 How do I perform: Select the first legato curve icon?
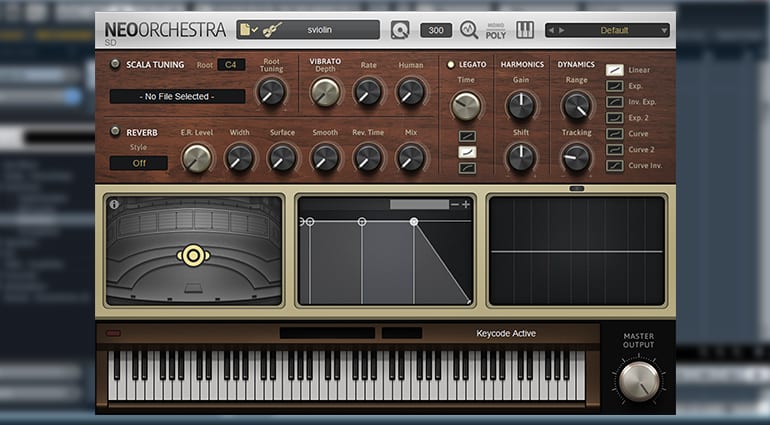467,136
